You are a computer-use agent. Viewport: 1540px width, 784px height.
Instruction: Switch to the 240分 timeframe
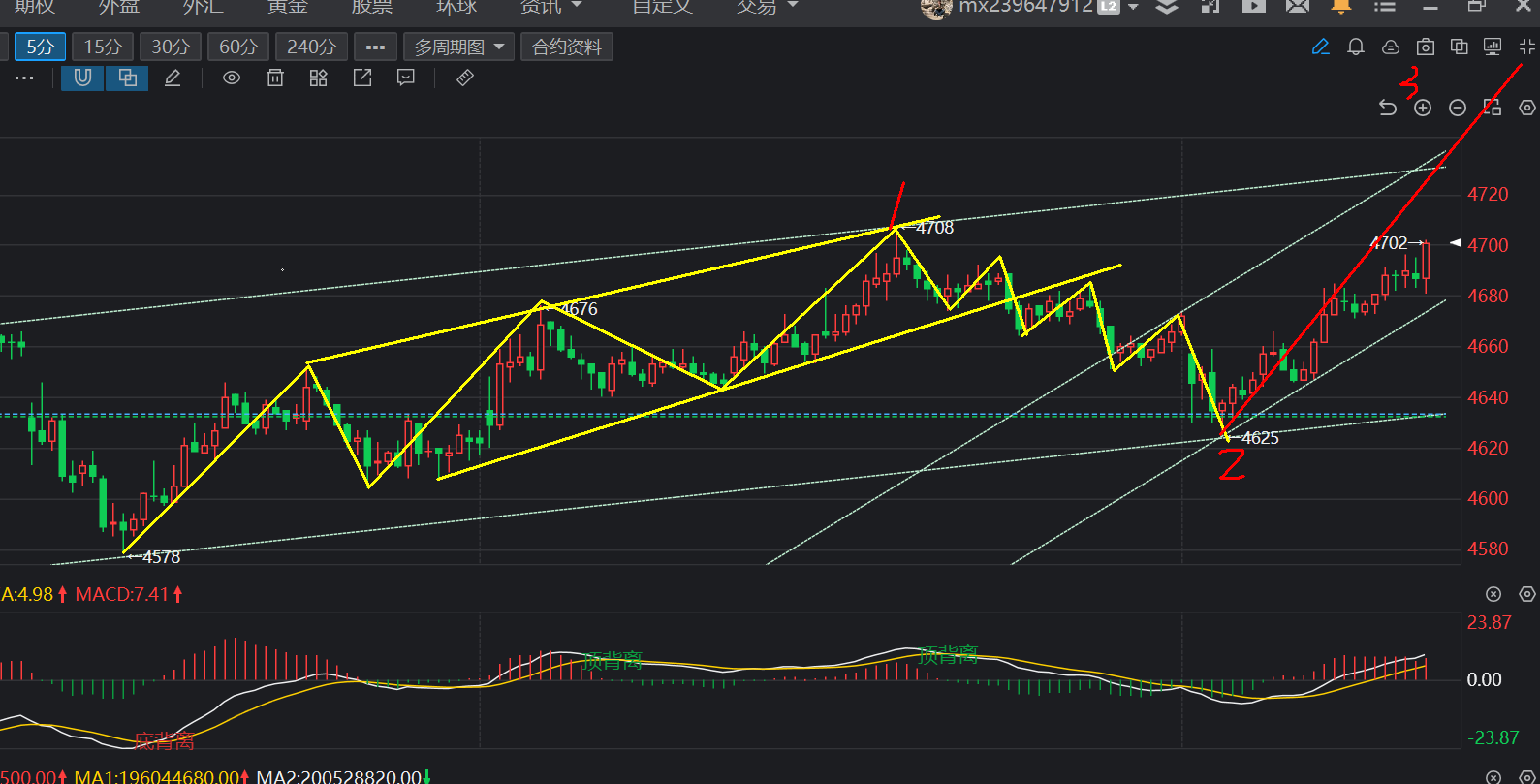(311, 47)
